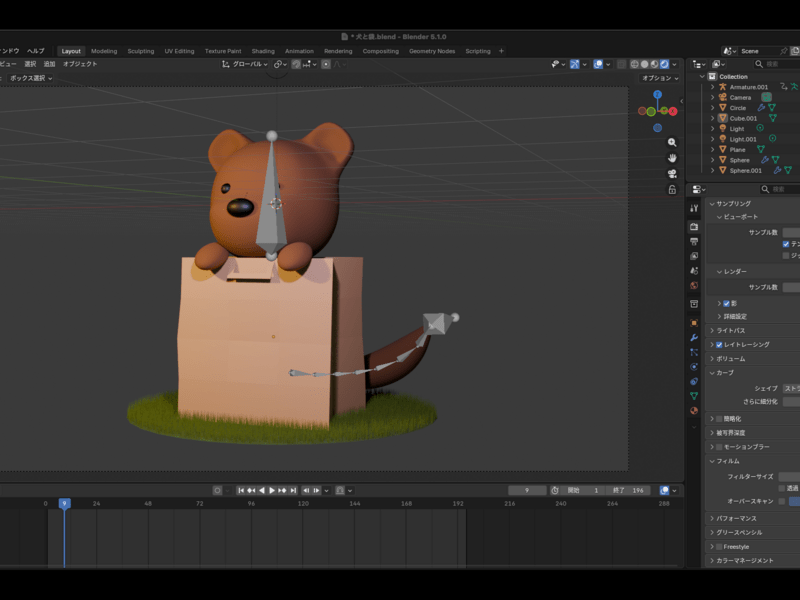Image resolution: width=800 pixels, height=600 pixels.
Task: Open the Object Data properties triangle icon
Action: point(694,395)
